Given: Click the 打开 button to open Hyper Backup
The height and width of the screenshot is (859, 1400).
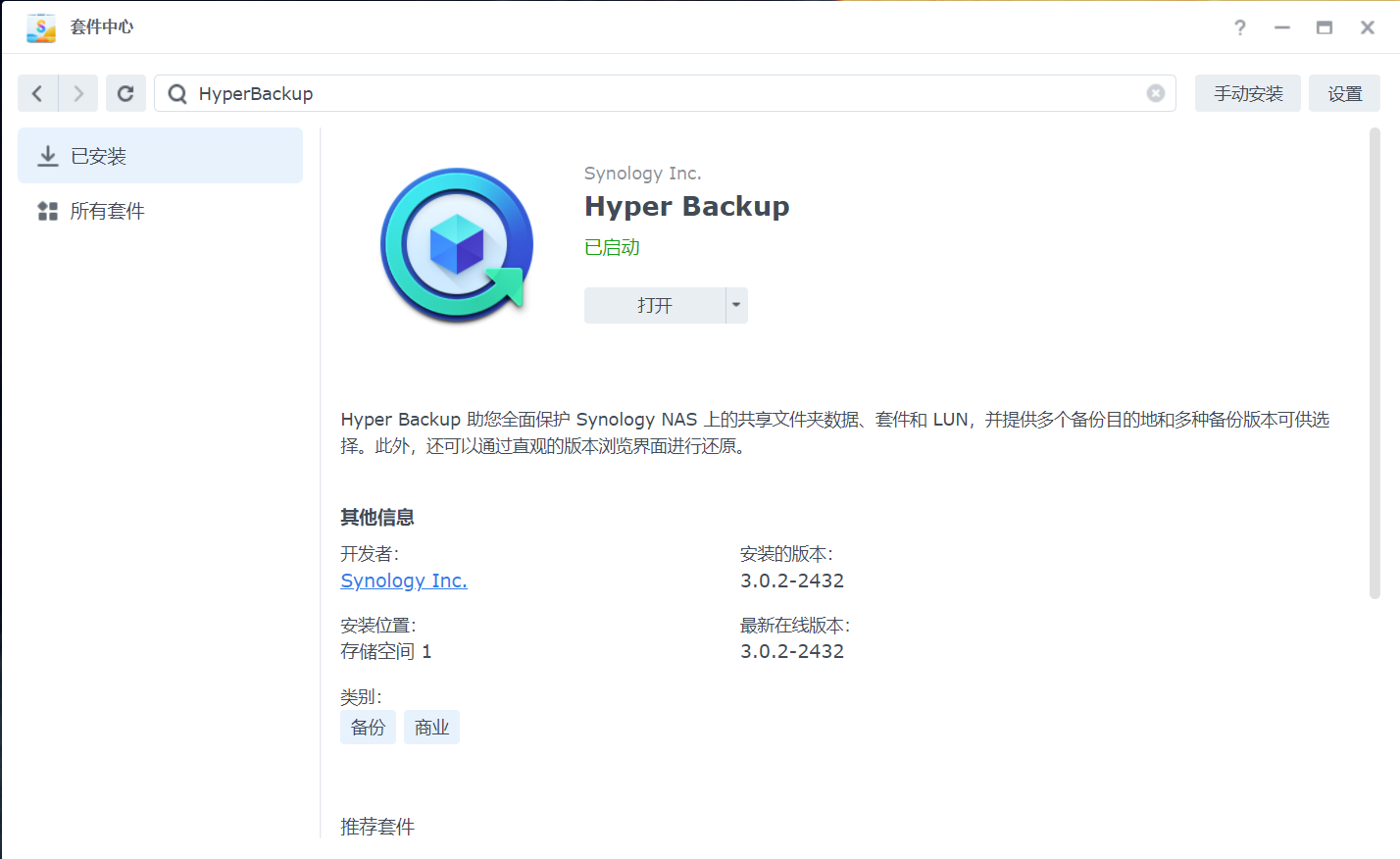Looking at the screenshot, I should [655, 305].
